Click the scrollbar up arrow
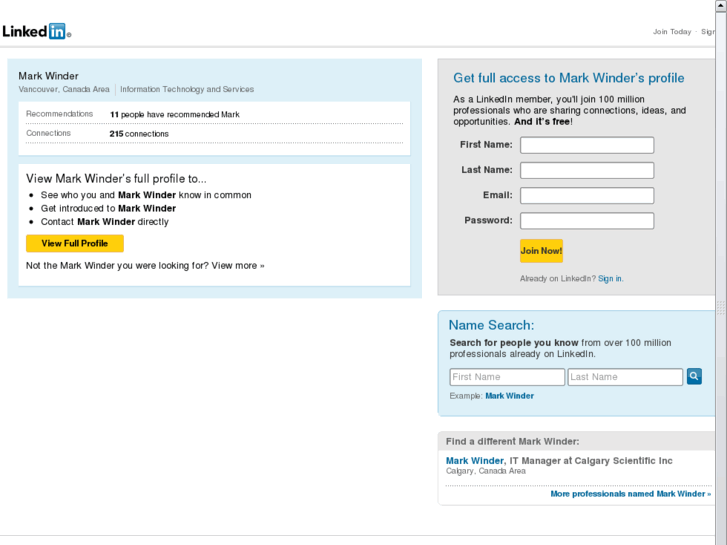This screenshot has width=727, height=545. (721, 6)
